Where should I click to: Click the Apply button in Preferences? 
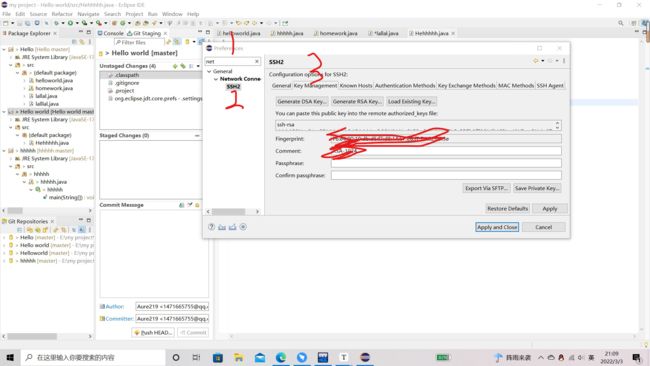tap(550, 208)
